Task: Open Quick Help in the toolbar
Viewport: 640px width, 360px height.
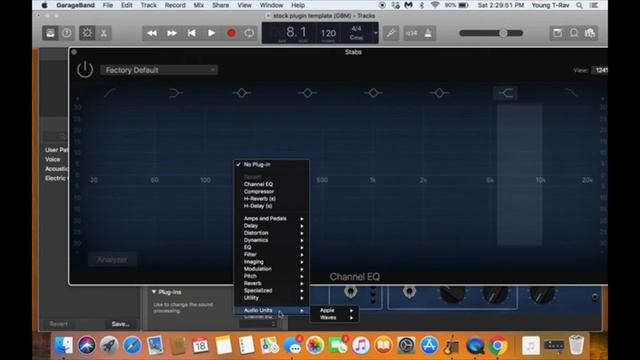Action: 67,33
